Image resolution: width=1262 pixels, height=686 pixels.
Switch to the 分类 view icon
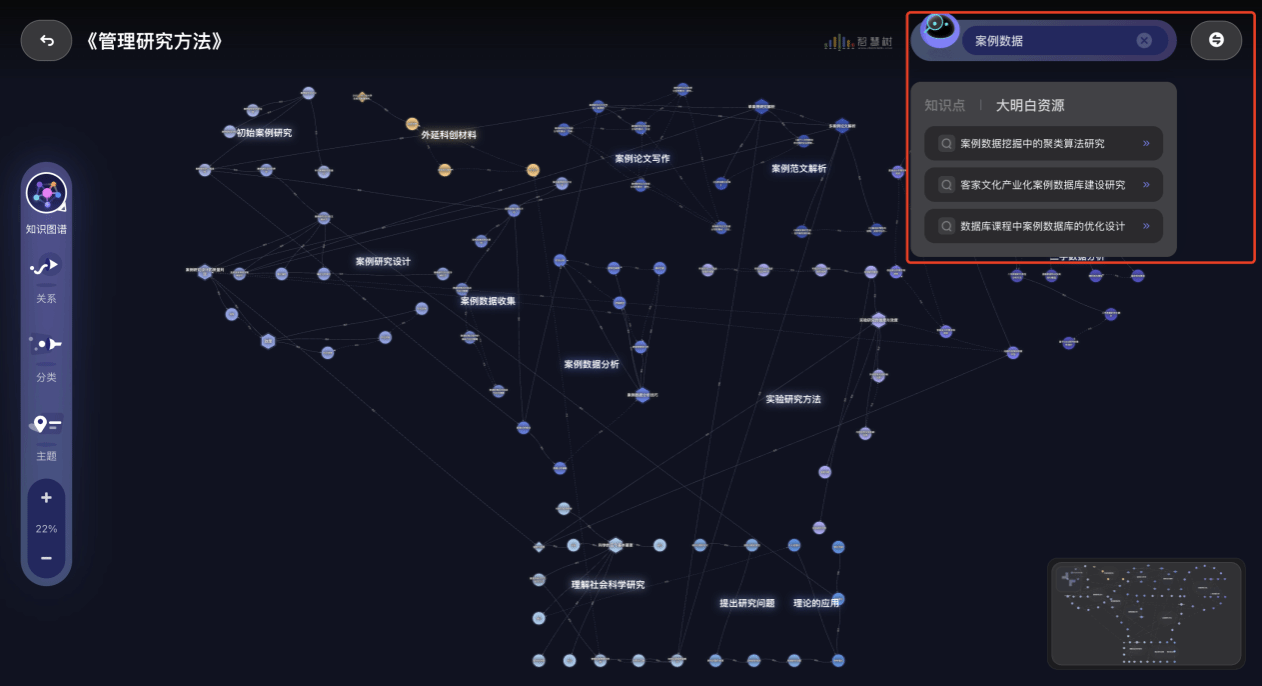coord(46,344)
